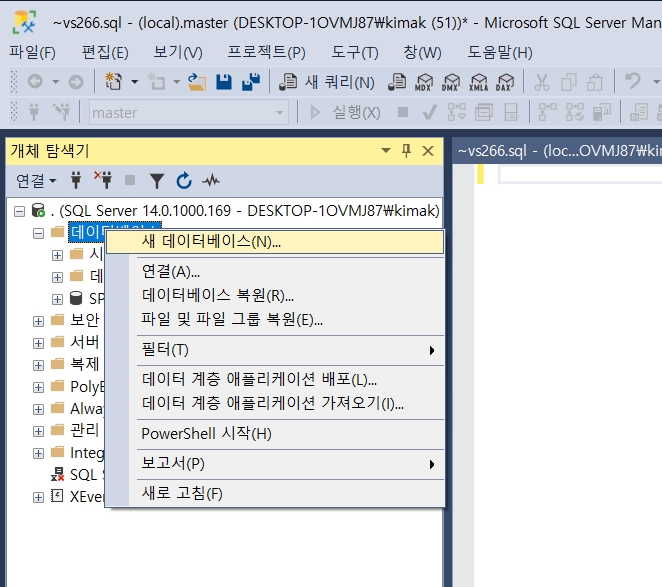Select 새 데이터베이스(N)... context menu item
662x587 pixels.
click(275, 242)
